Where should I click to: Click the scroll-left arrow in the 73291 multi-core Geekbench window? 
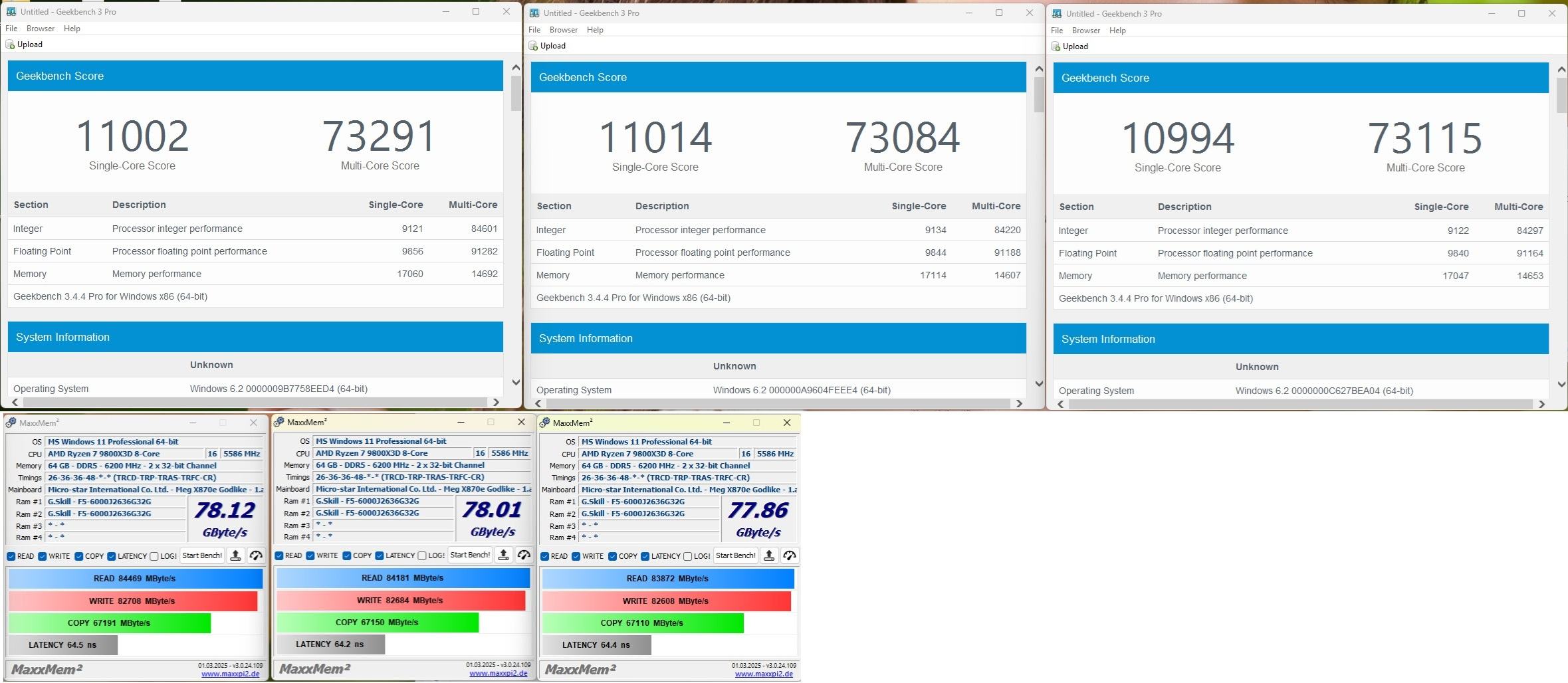point(15,402)
